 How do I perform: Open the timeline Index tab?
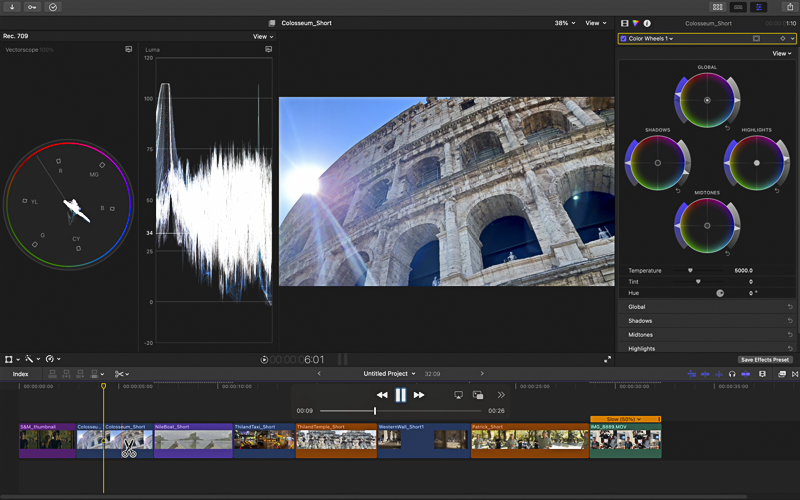(20, 374)
